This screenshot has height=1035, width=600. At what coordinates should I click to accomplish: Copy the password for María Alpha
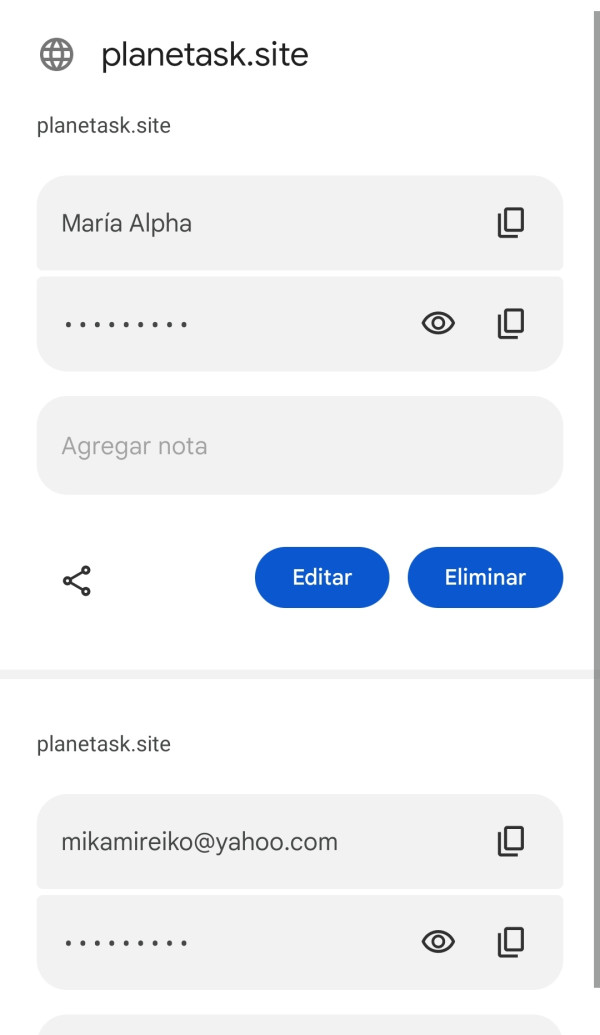pyautogui.click(x=511, y=323)
